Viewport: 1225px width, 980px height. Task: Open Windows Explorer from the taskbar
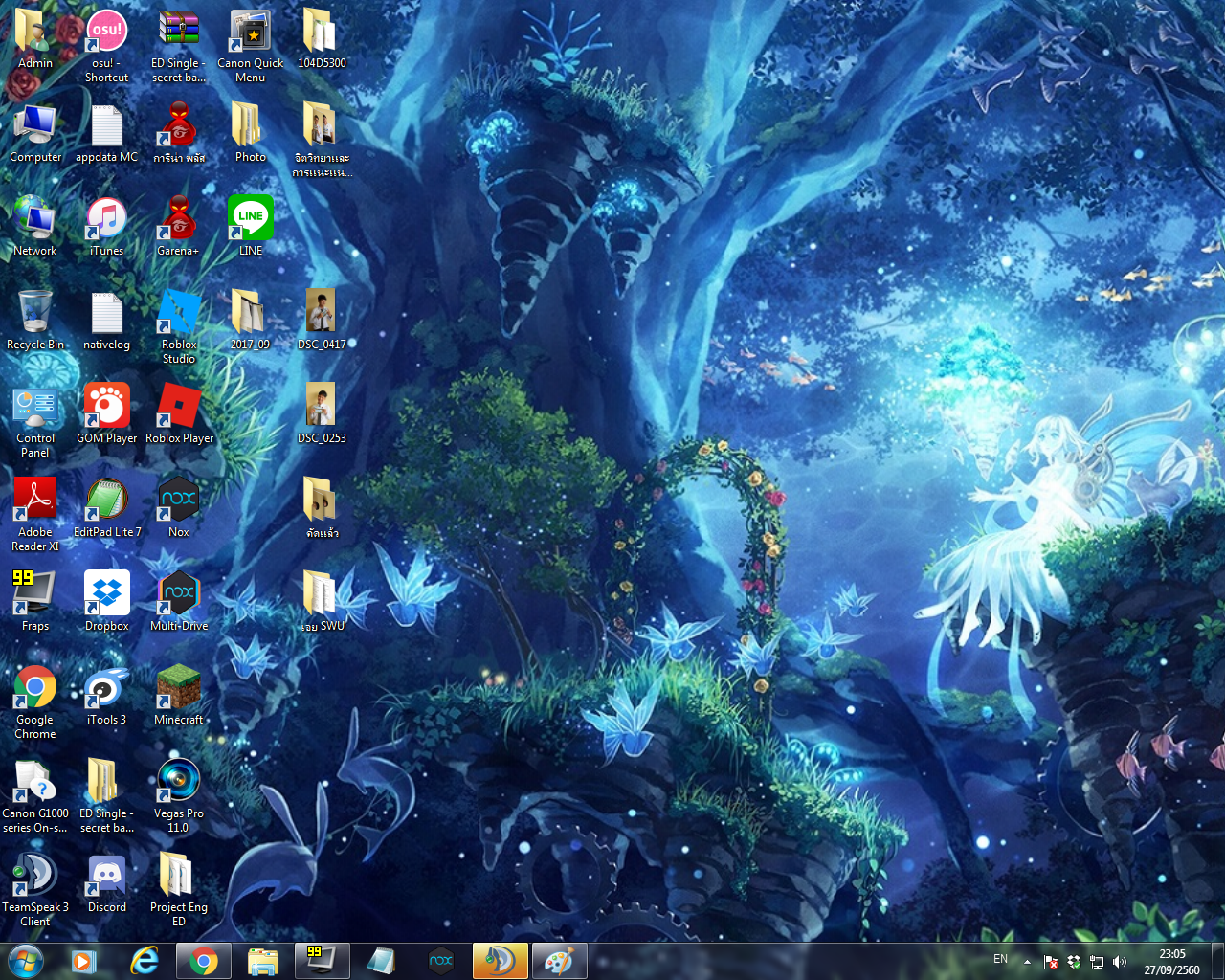262,961
